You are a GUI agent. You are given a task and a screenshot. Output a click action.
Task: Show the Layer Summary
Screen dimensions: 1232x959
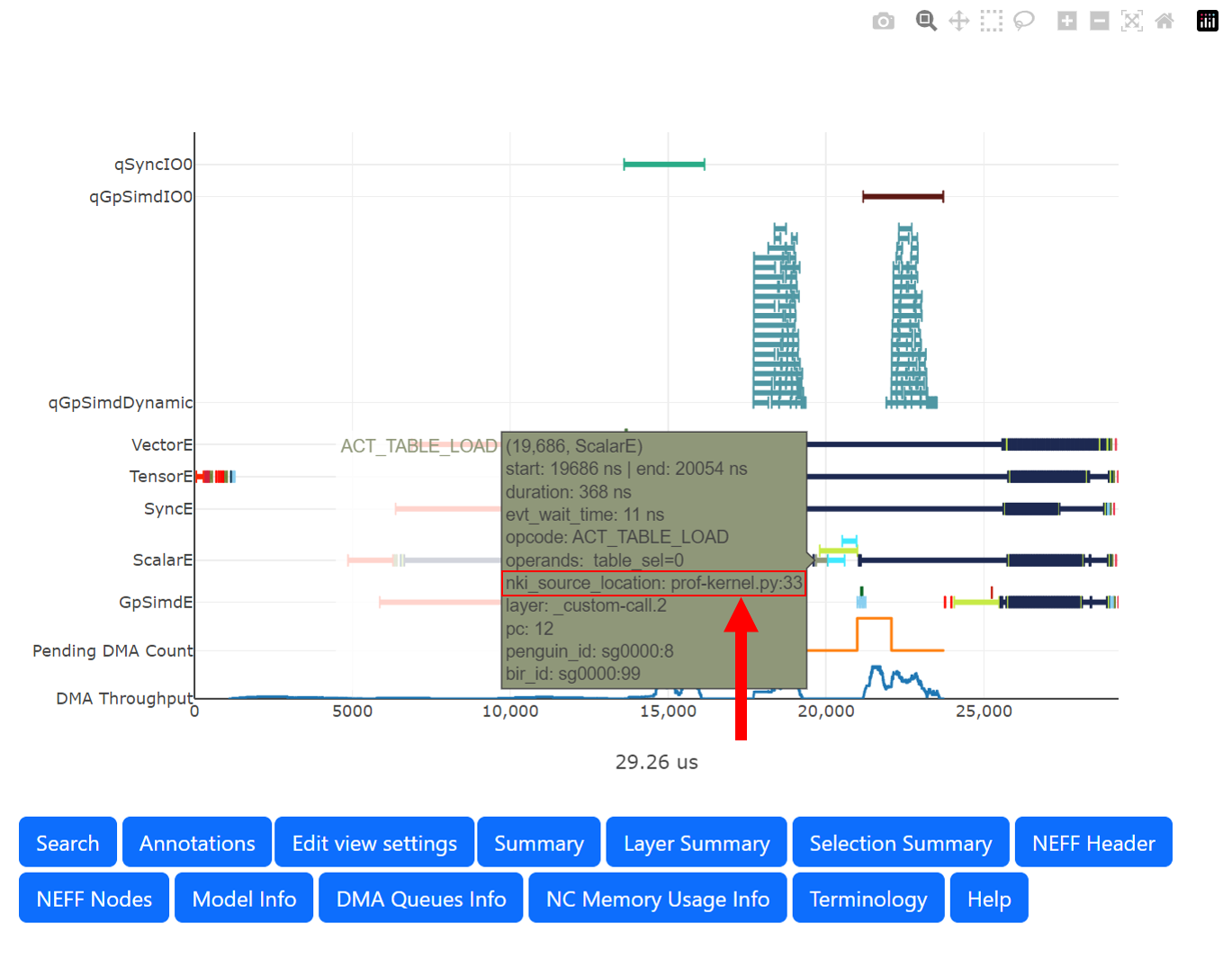(x=696, y=843)
